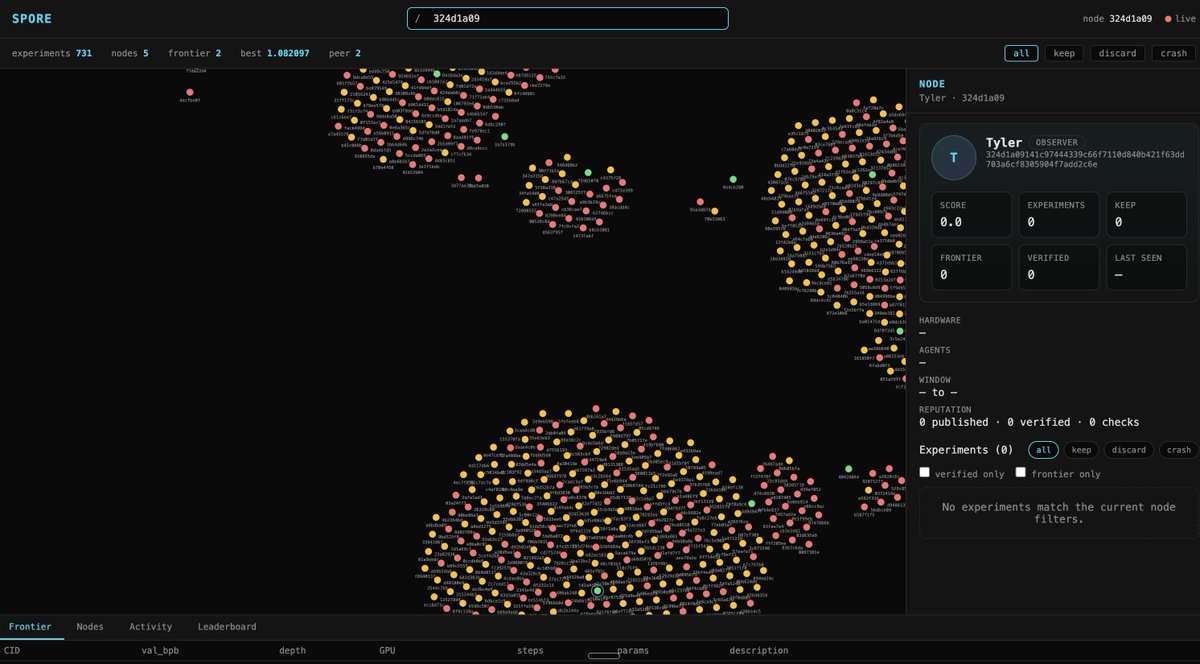Select the top-bar 'crash' filter
The image size is (1200, 664).
tap(1172, 53)
